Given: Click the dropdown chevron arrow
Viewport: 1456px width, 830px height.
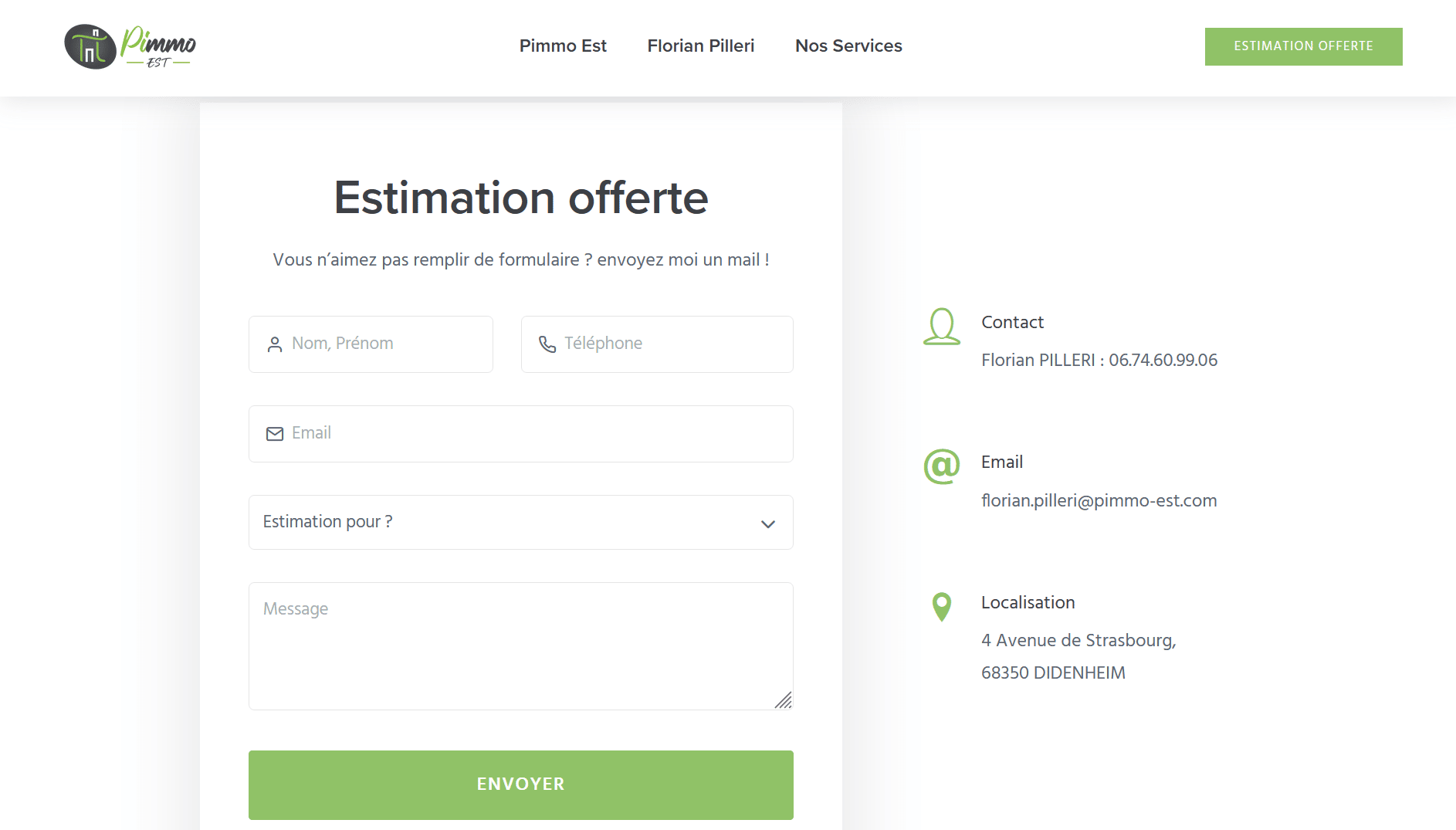Looking at the screenshot, I should pyautogui.click(x=768, y=524).
